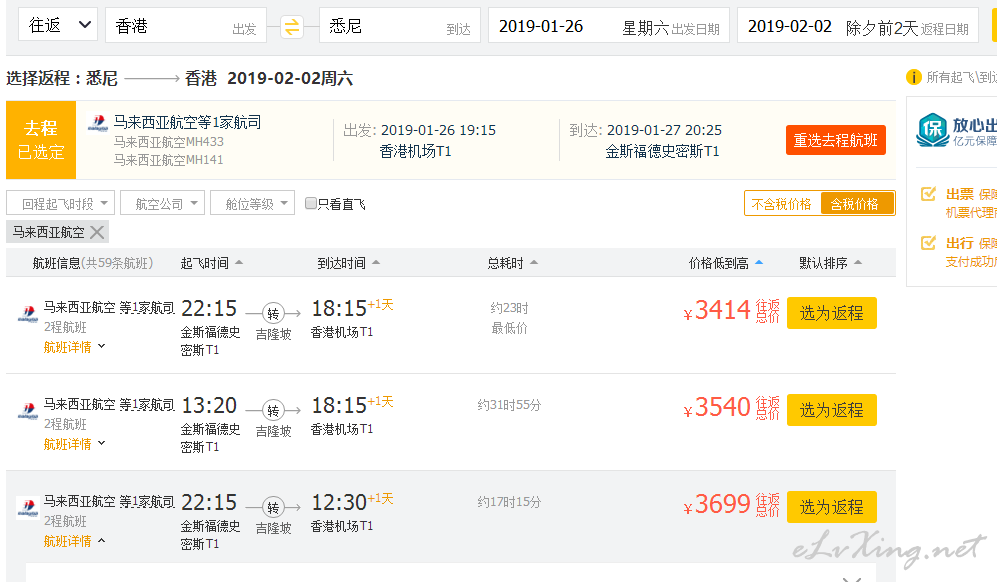
Task: Sort flights by 起飞时间
Action: [212, 263]
